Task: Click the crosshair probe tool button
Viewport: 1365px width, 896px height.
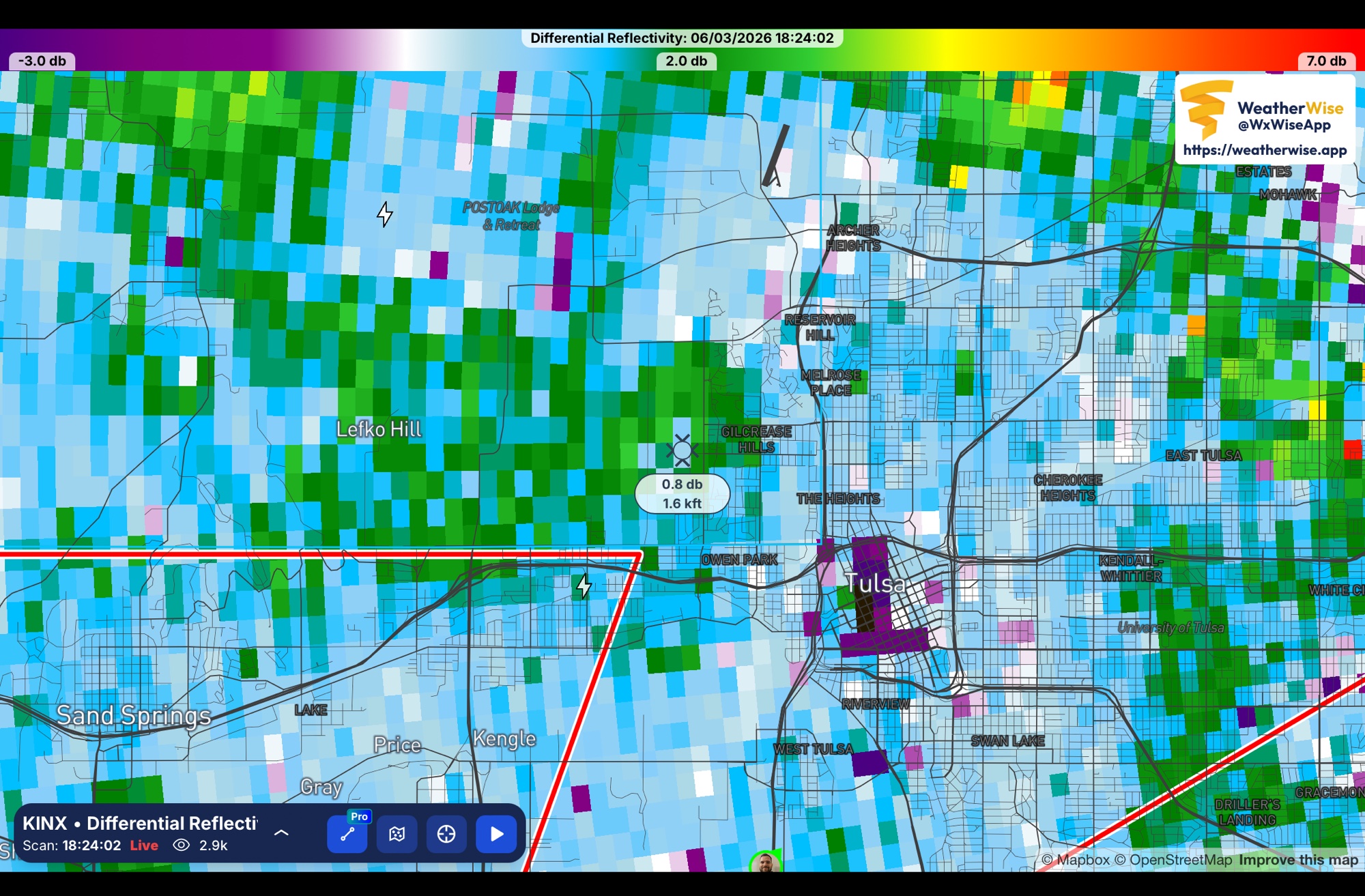Action: pos(446,833)
